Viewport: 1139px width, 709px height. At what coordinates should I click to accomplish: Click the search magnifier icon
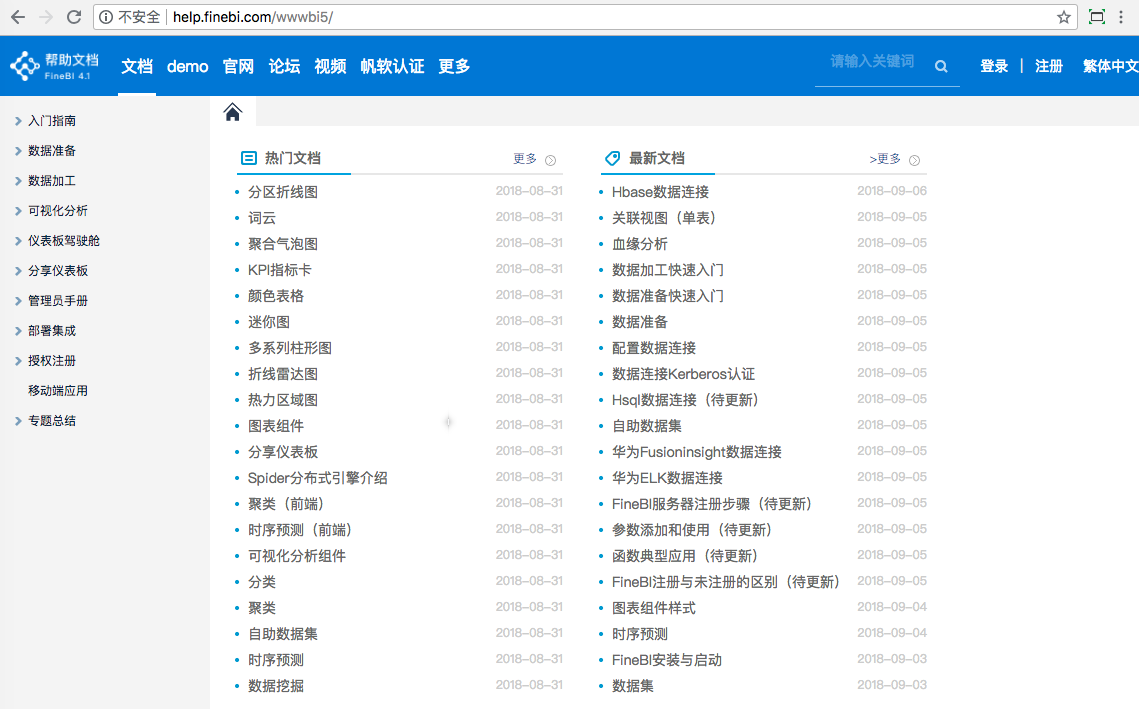[941, 66]
